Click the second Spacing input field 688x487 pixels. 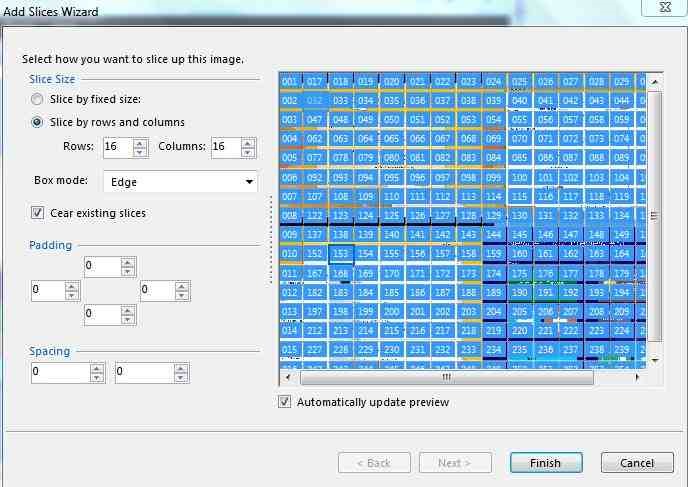pyautogui.click(x=138, y=373)
